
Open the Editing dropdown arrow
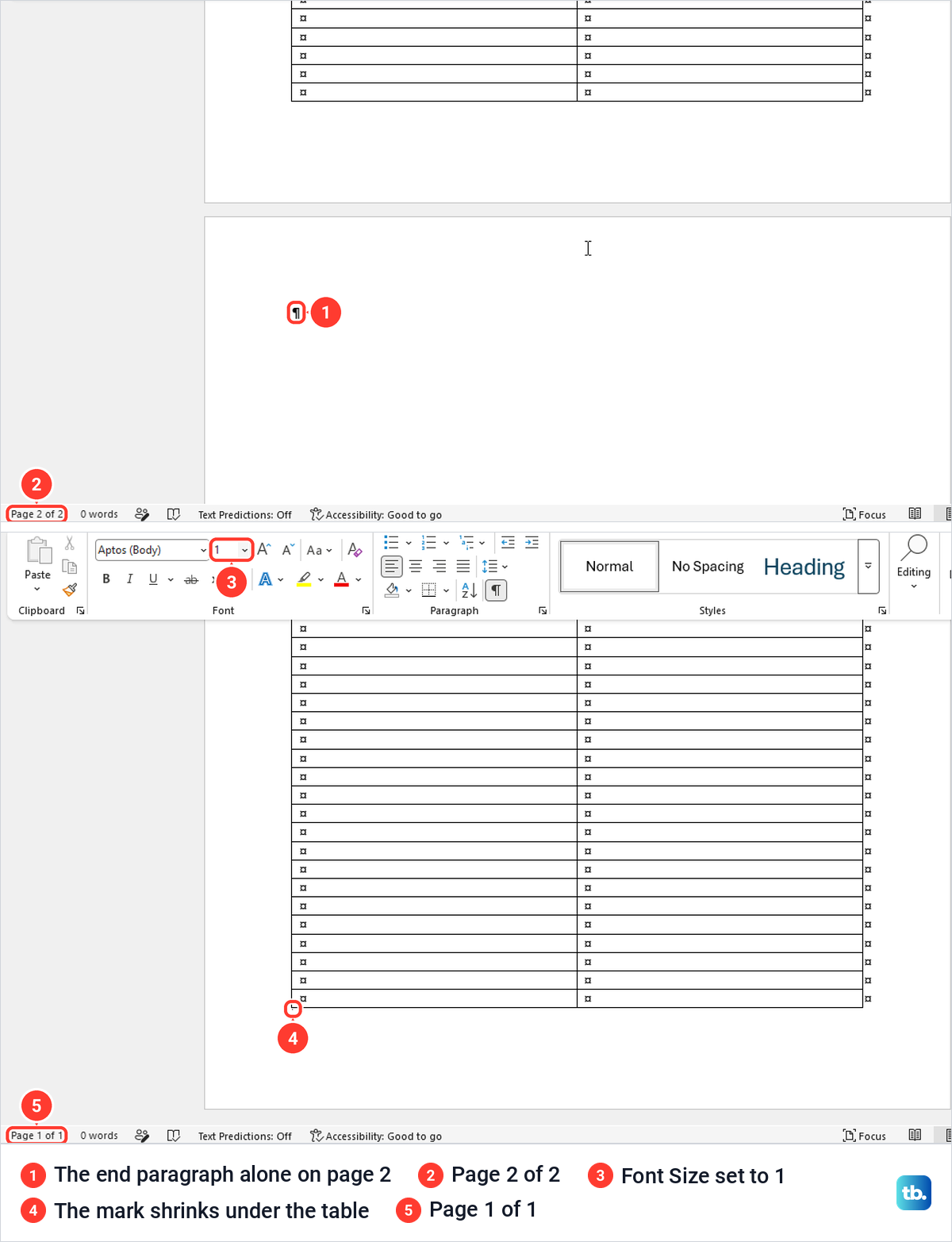914,586
